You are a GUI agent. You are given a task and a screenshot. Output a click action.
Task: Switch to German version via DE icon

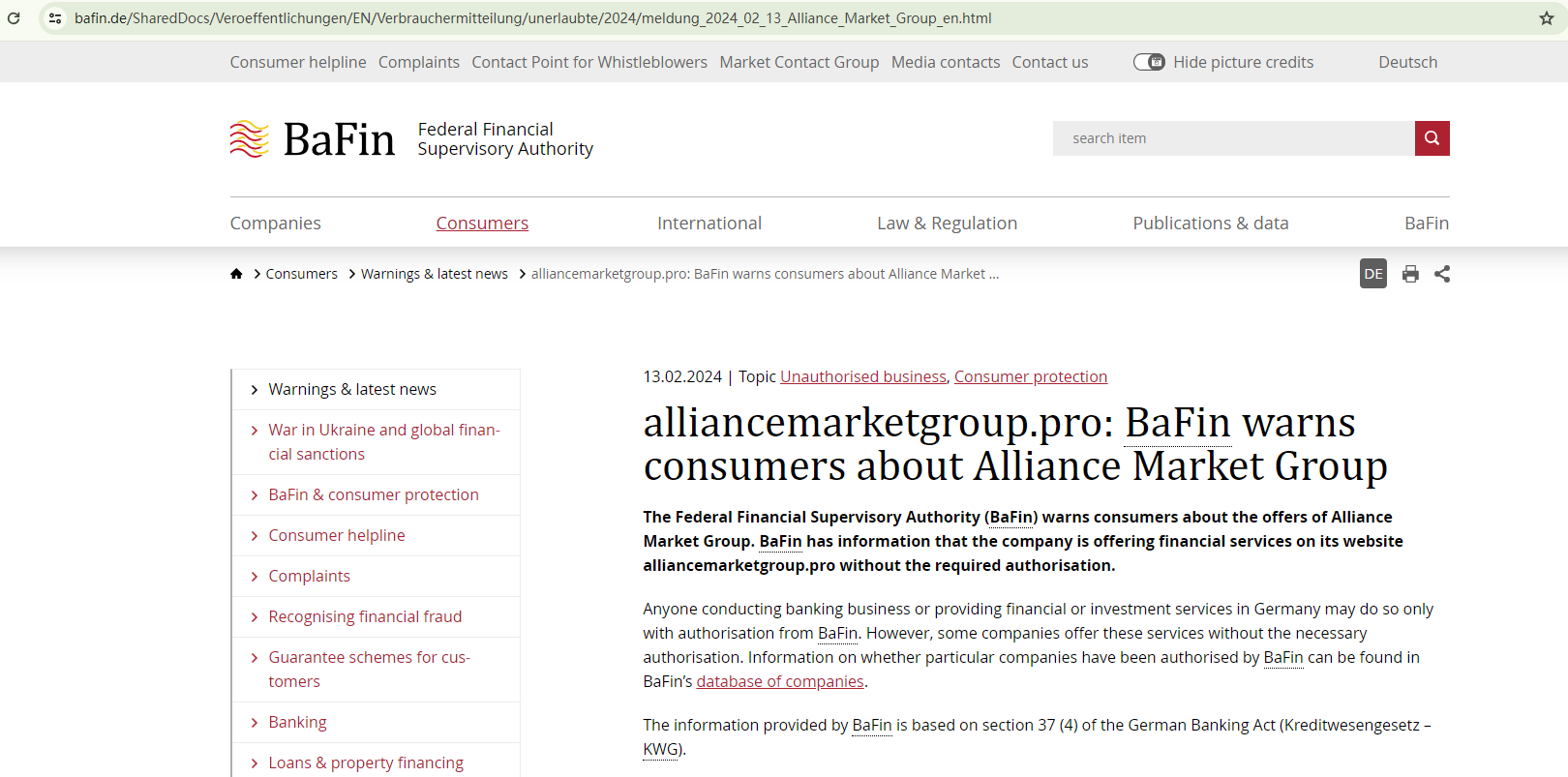1373,274
